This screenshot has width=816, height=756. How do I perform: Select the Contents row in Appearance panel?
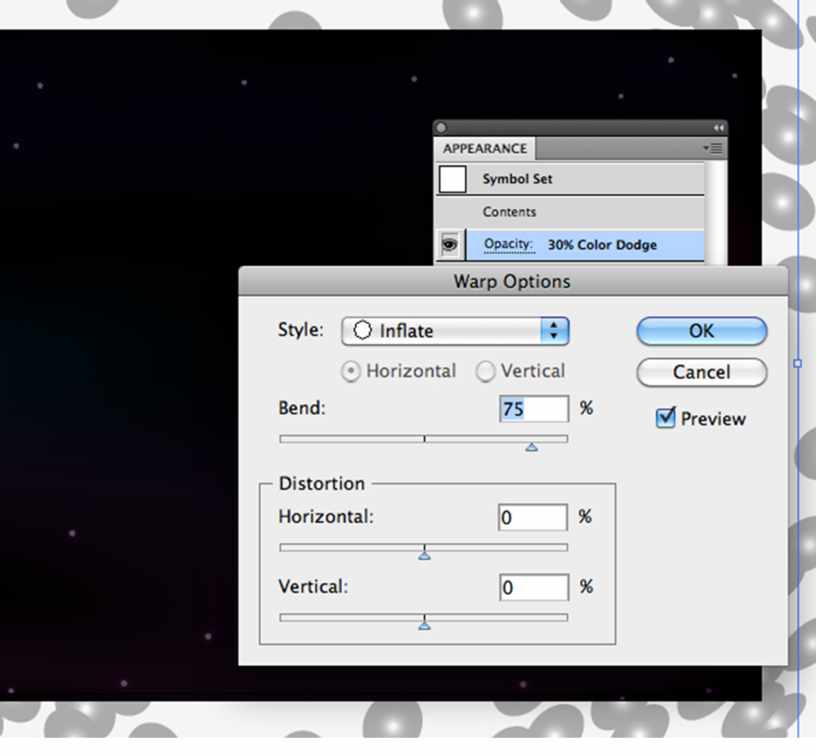point(569,212)
